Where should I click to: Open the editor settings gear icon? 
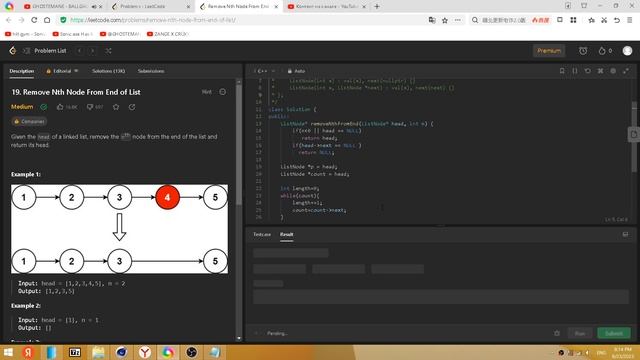[x=613, y=71]
